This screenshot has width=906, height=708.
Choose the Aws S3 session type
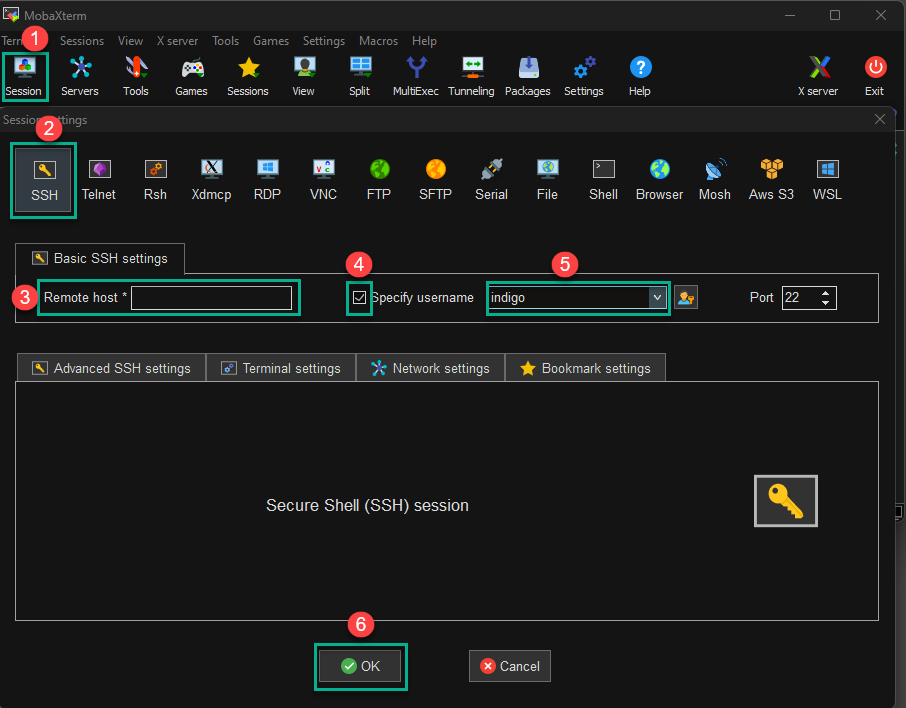(771, 180)
